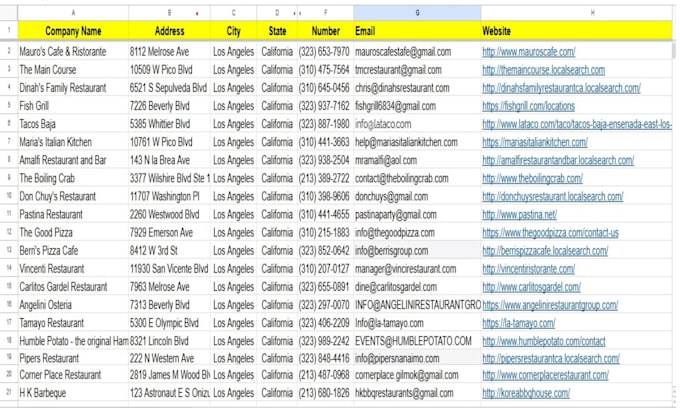Viewport: 680px width, 408px height.
Task: Select email cell 'dine@carlitosgardel.com'
Action: [x=417, y=287]
